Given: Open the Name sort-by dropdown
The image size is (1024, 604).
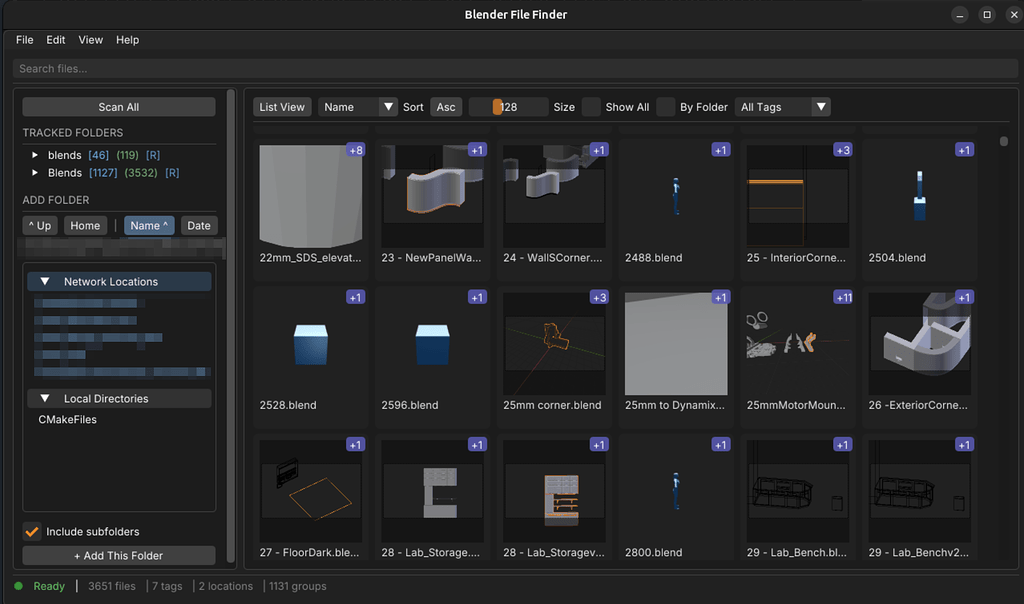Looking at the screenshot, I should click(x=358, y=107).
